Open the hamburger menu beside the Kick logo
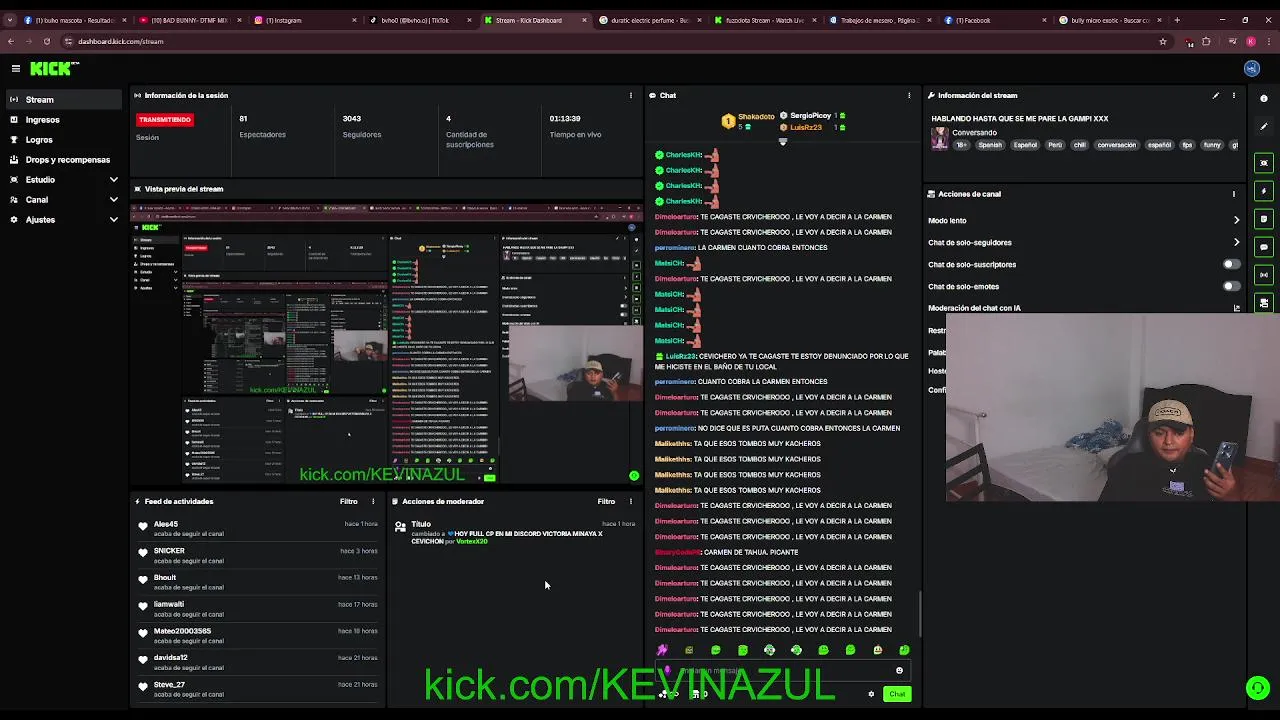1280x720 pixels. [16, 68]
